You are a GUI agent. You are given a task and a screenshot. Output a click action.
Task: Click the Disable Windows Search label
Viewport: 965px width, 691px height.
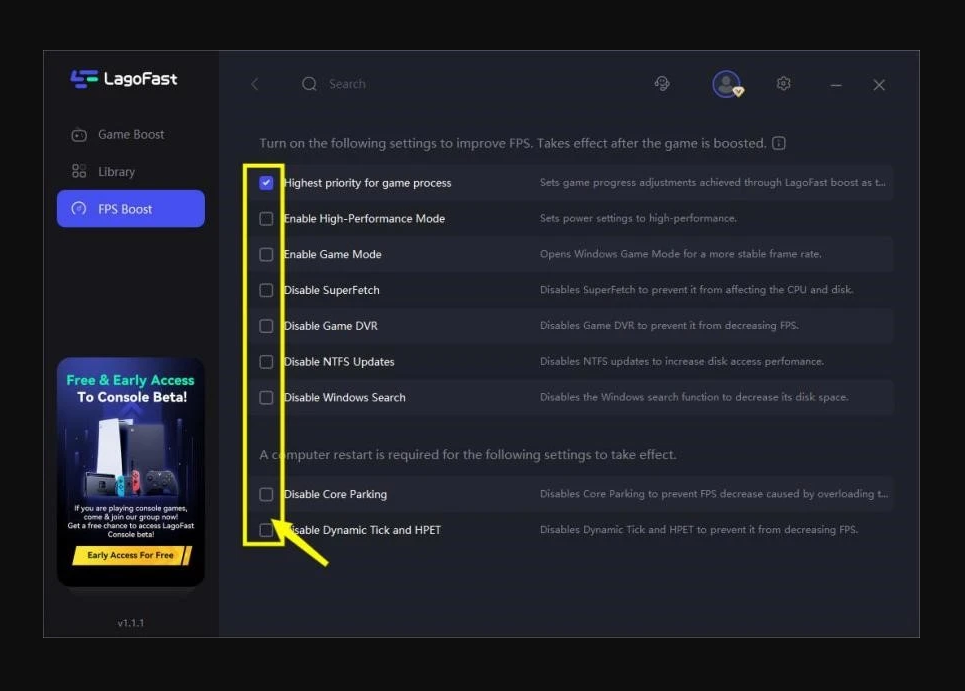[345, 397]
